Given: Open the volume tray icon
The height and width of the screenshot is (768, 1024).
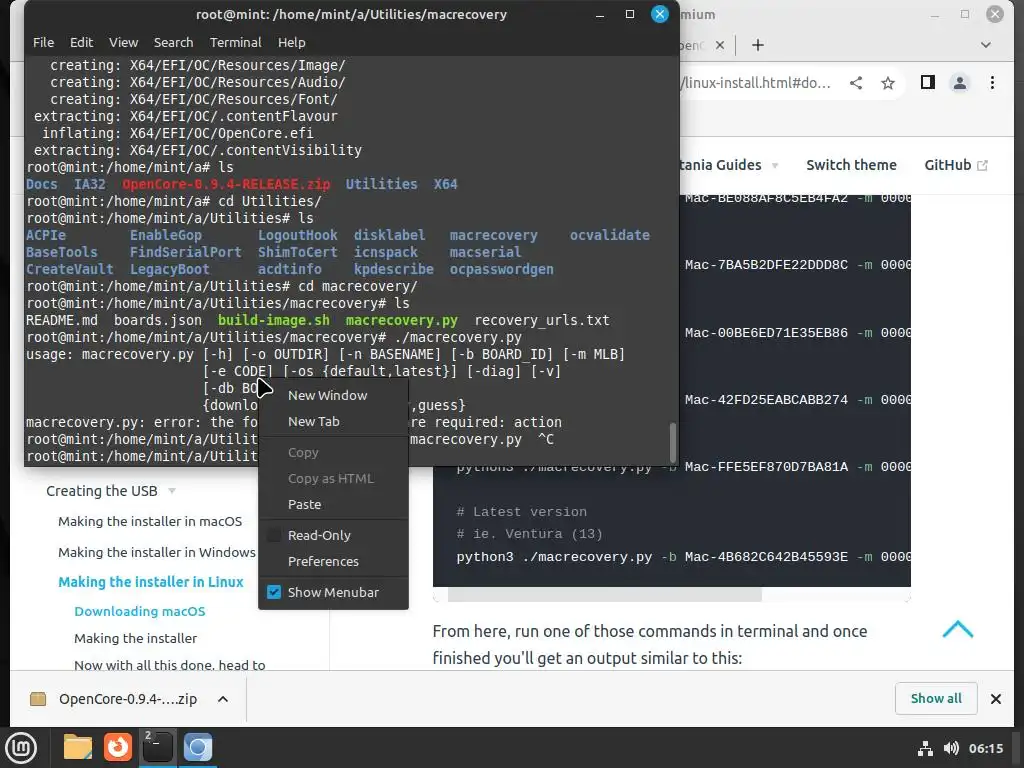Looking at the screenshot, I should 952,748.
